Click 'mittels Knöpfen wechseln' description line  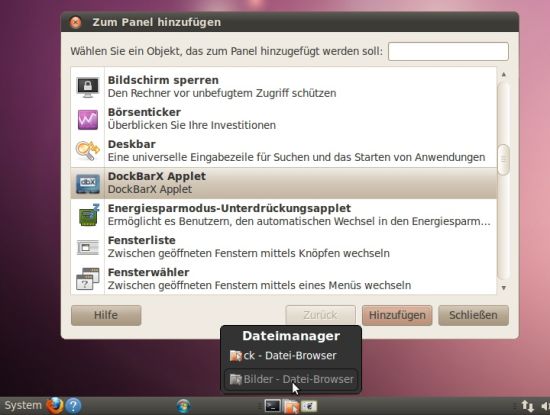(x=248, y=253)
